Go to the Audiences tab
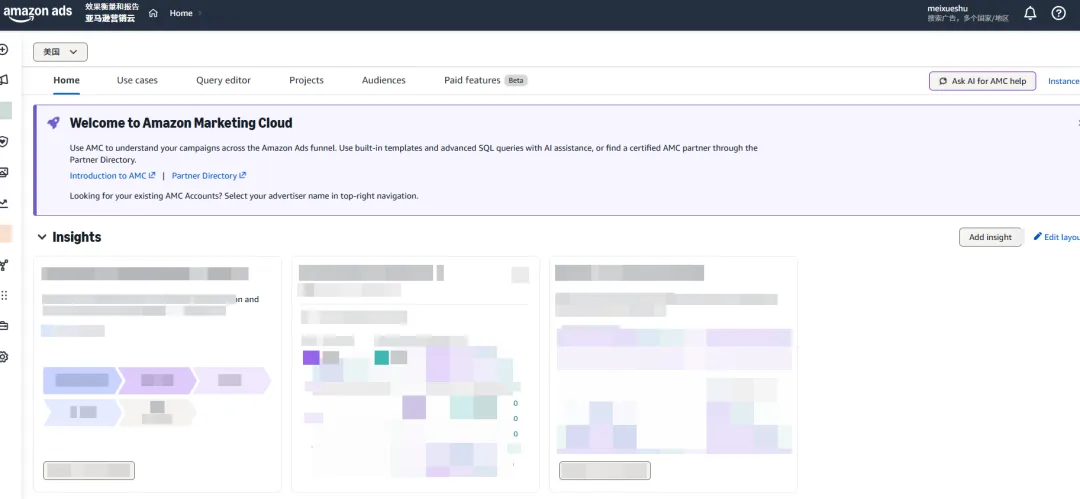This screenshot has width=1080, height=499. pos(384,80)
